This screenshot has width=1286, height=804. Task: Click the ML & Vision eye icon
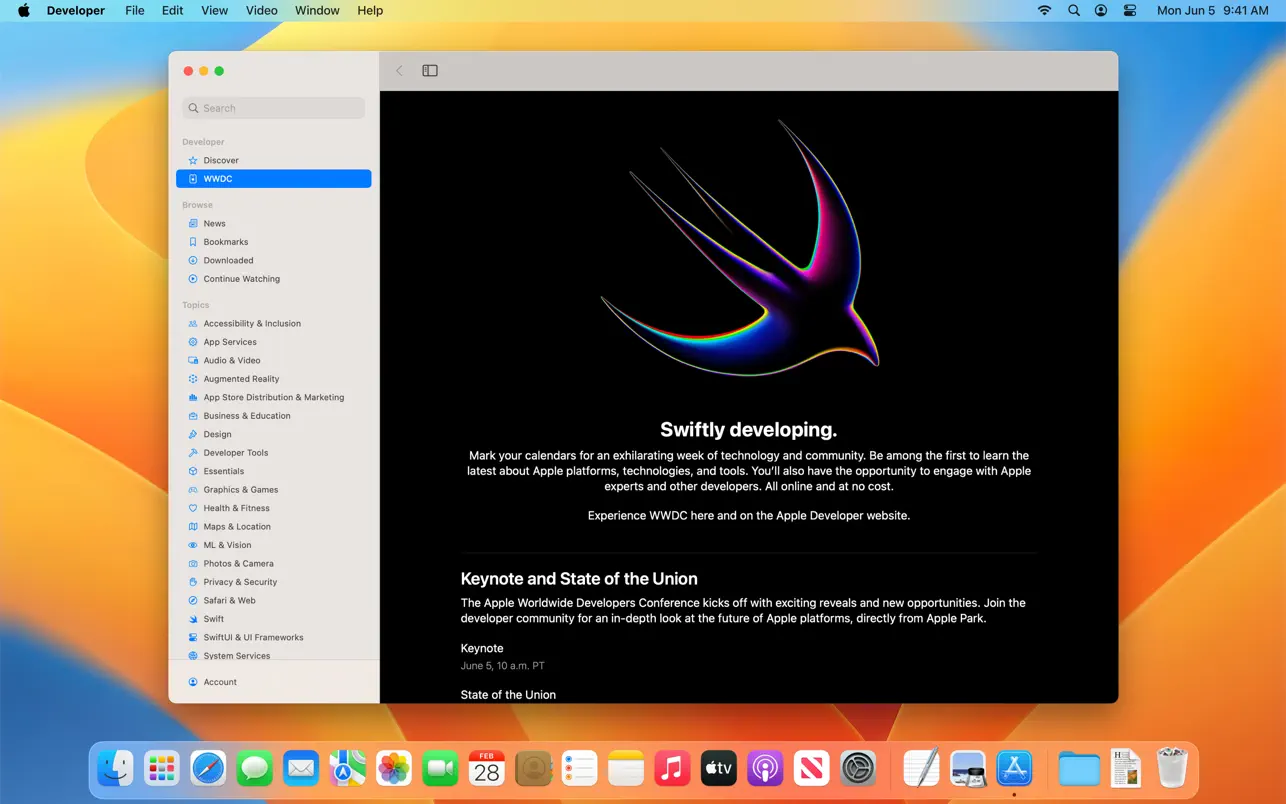click(x=193, y=545)
